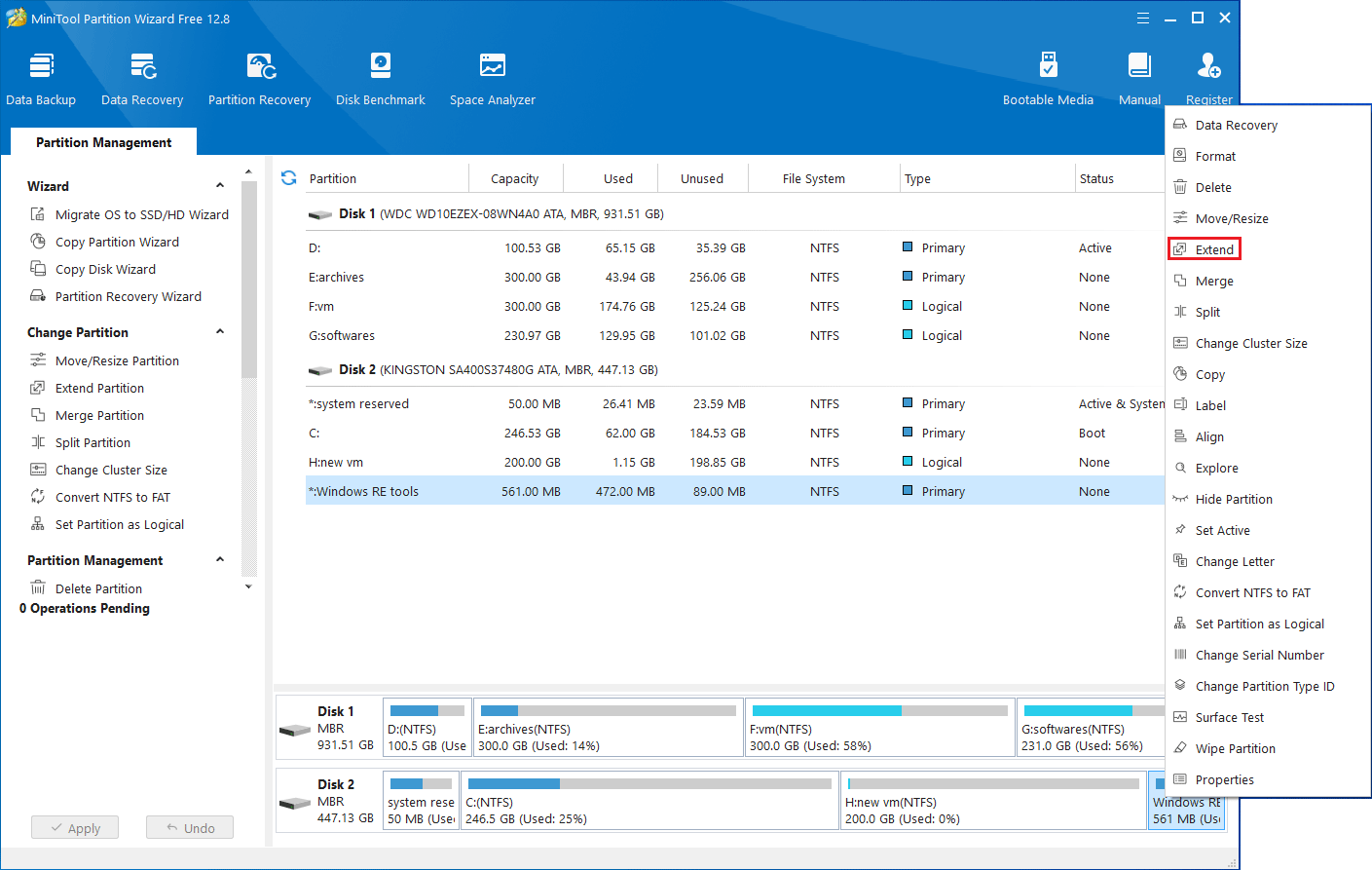Select H:new vm block in disk map
The width and height of the screenshot is (1372, 870).
pos(993,800)
